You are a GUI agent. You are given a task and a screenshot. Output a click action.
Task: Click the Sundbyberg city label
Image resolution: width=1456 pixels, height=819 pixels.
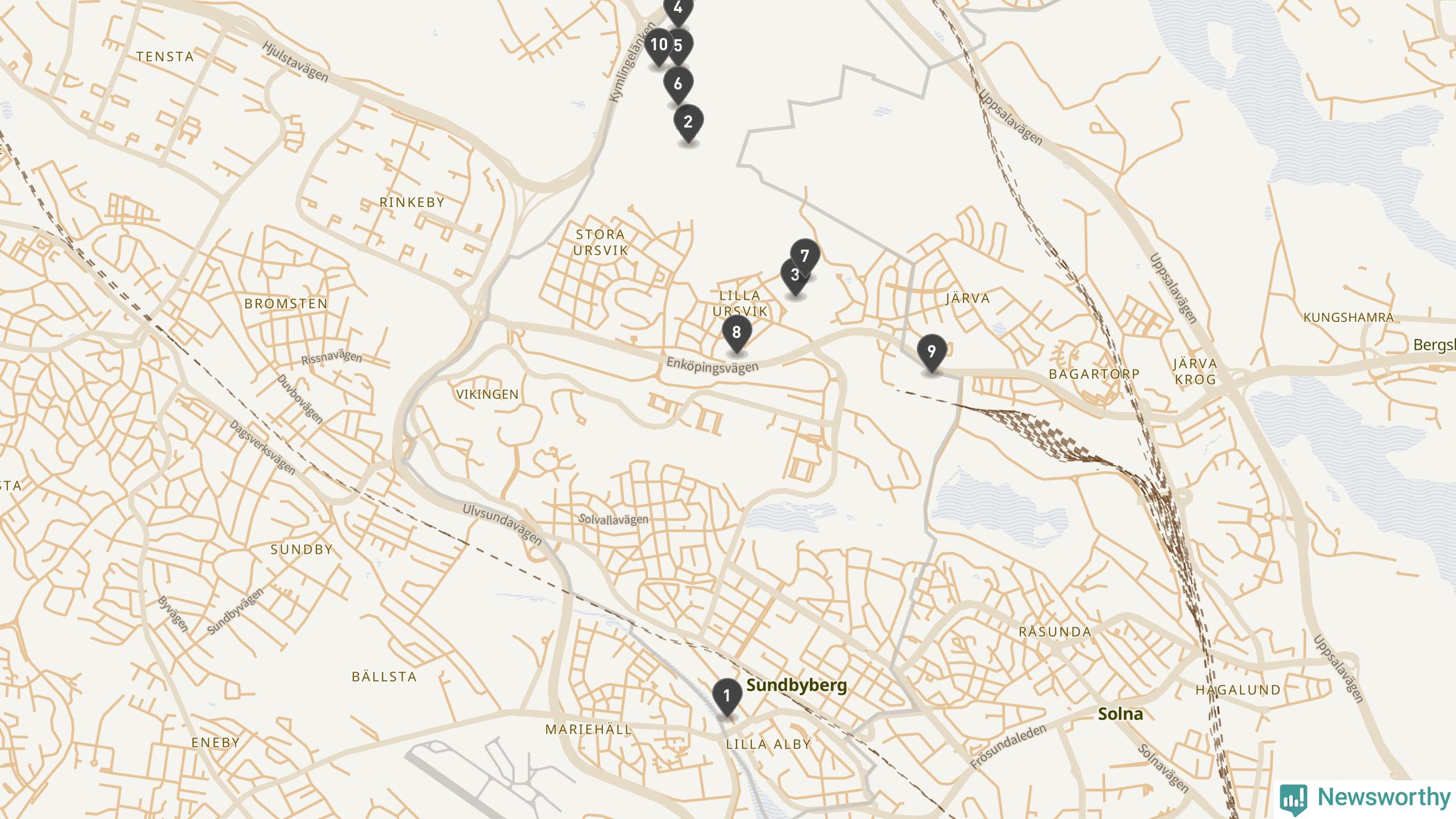pyautogui.click(x=796, y=685)
